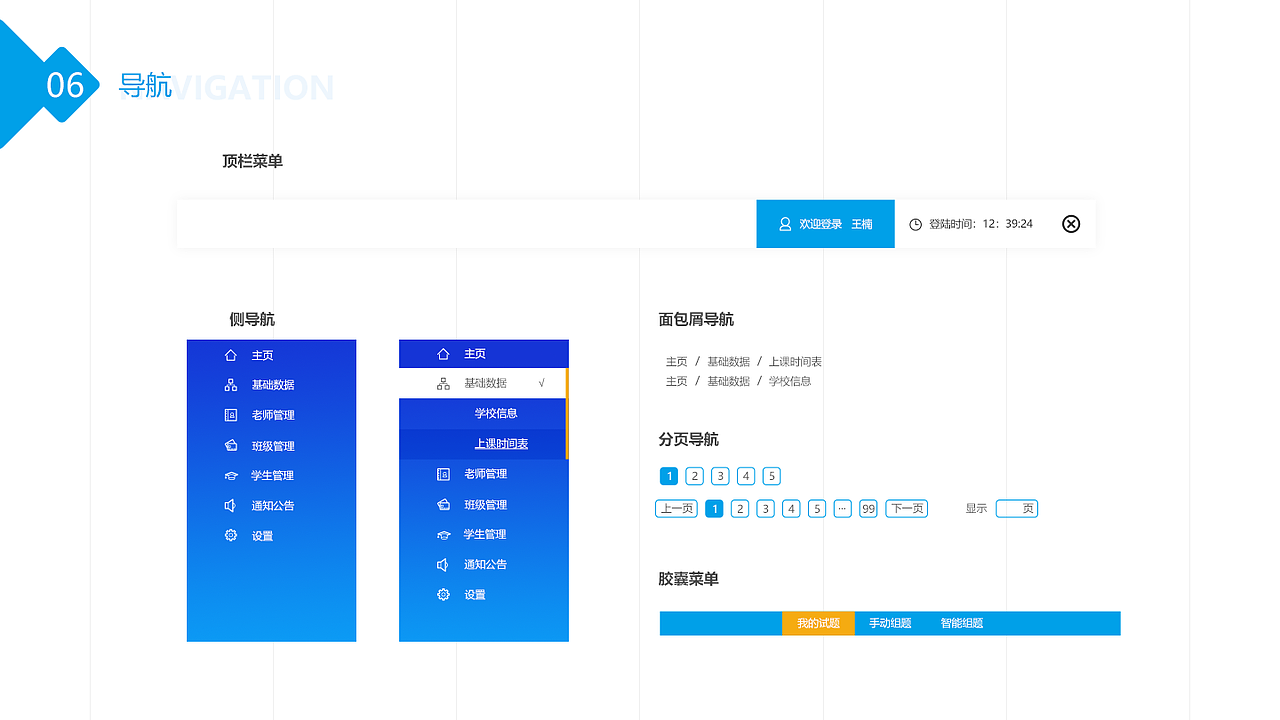Select page 1 in the short pagination row
1280x720 pixels.
coord(669,476)
